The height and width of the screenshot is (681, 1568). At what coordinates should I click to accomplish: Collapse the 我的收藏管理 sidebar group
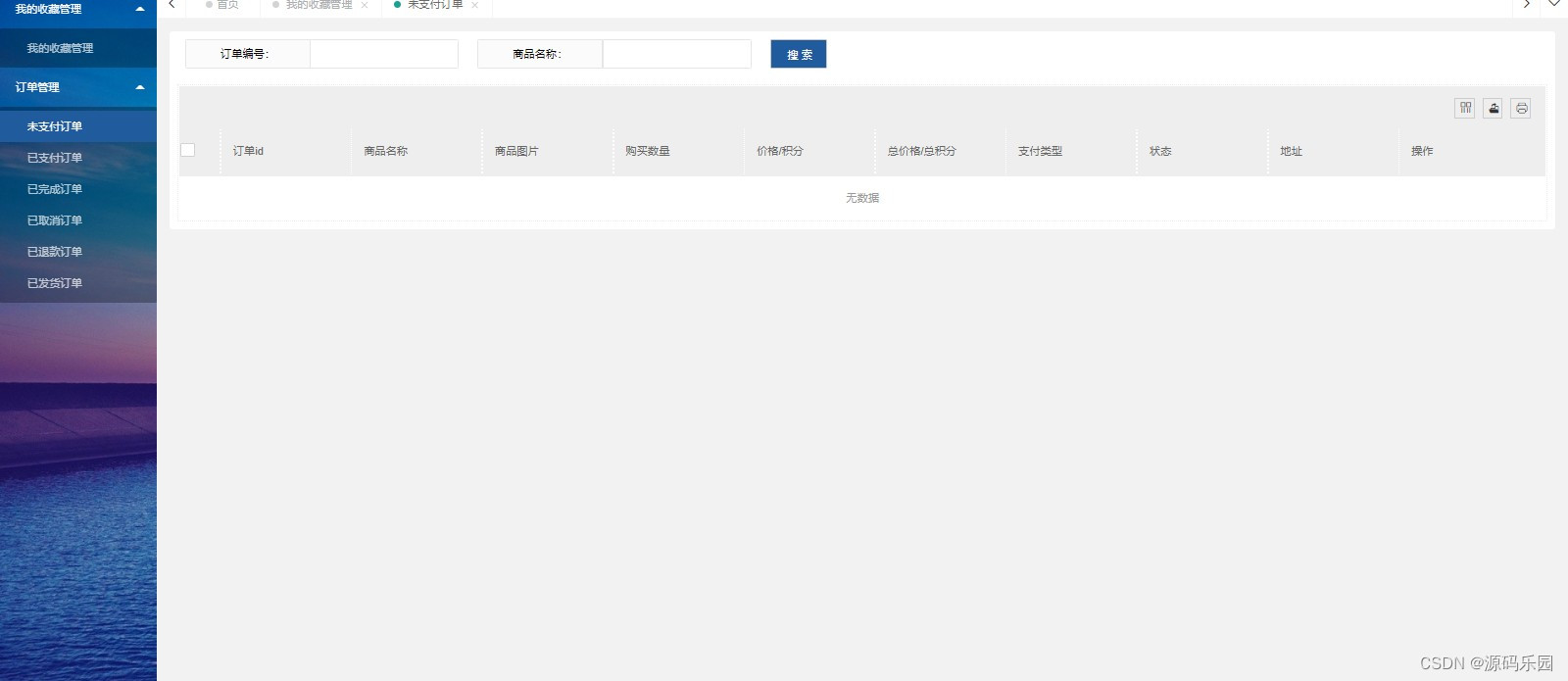[x=78, y=9]
